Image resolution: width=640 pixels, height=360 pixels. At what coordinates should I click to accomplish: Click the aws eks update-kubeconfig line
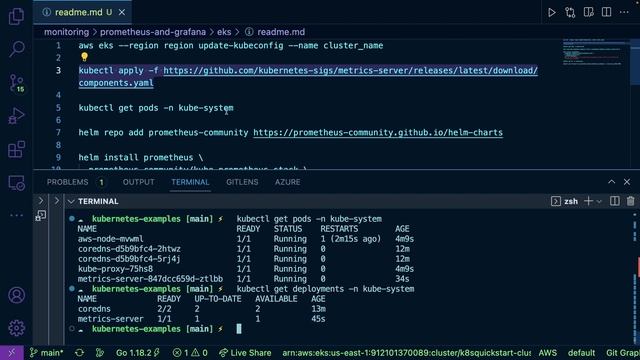[x=231, y=46]
